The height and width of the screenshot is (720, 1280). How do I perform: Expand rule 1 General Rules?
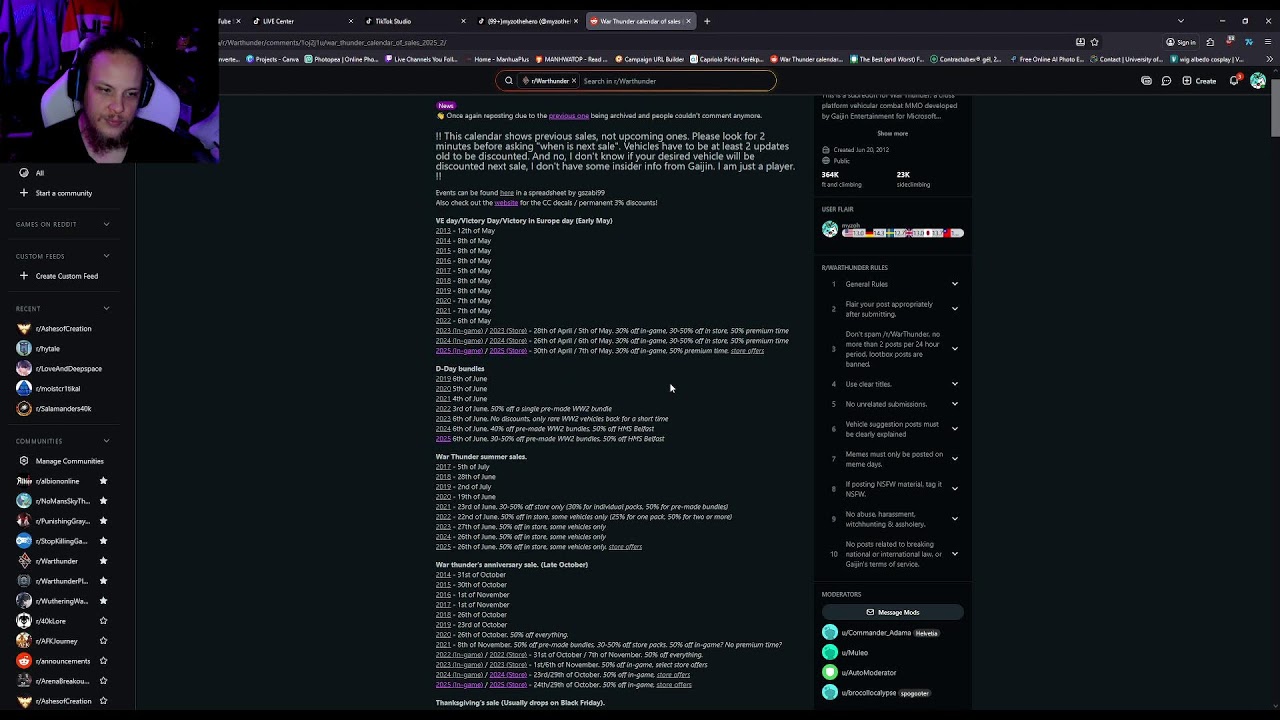(x=954, y=284)
